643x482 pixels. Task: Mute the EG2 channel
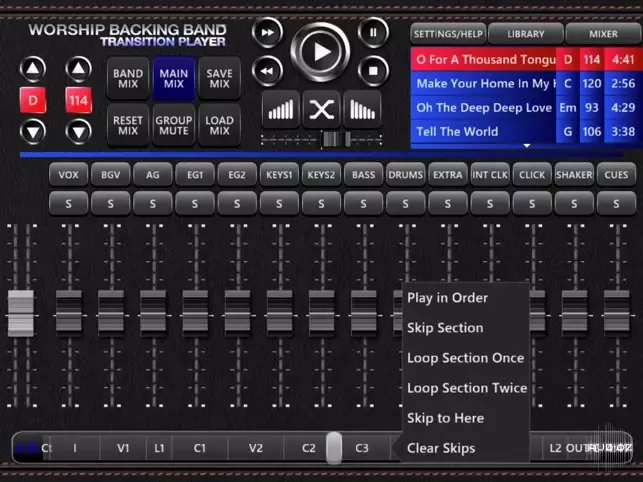pos(237,175)
